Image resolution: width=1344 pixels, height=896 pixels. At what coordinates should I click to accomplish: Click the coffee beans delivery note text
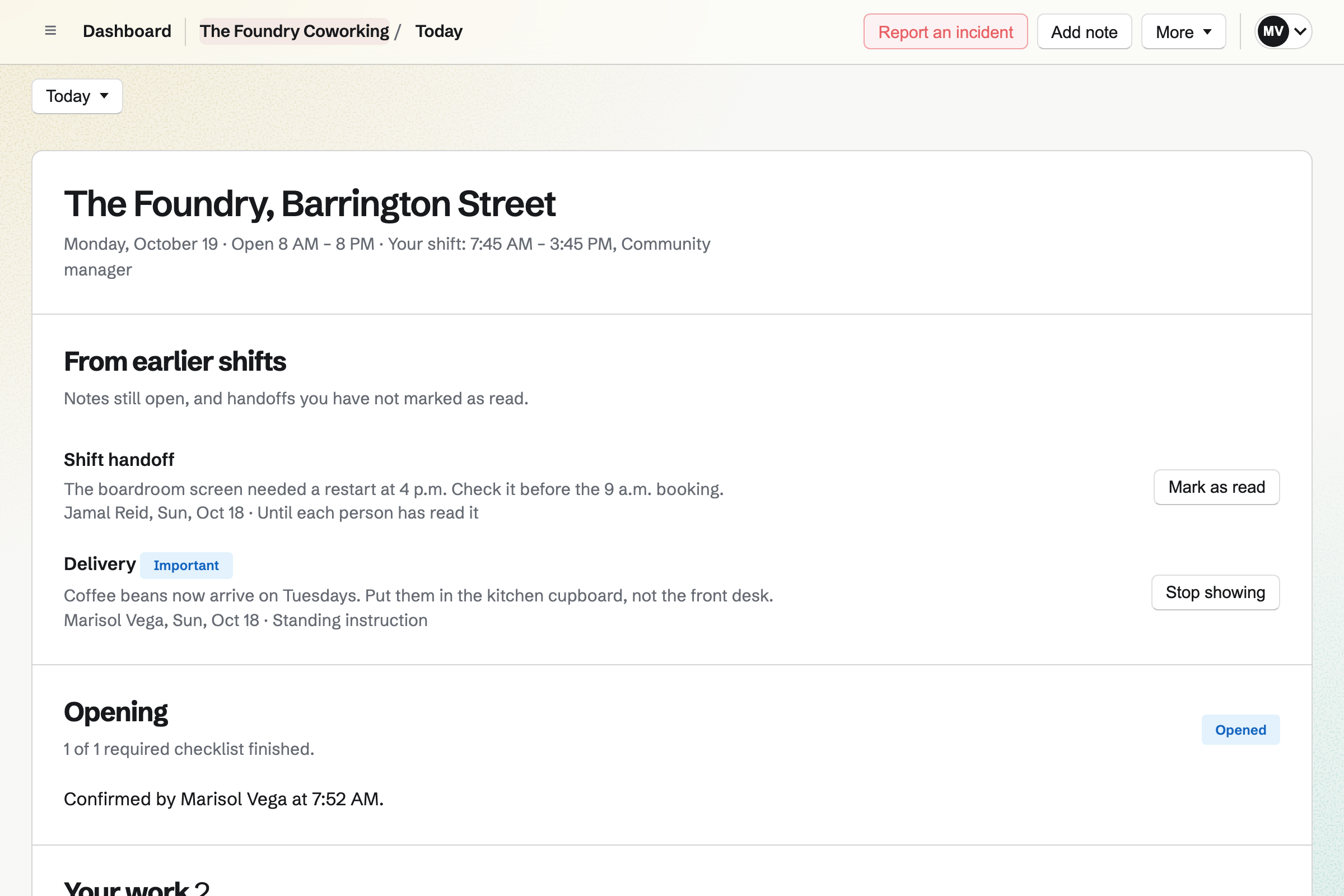coord(418,595)
